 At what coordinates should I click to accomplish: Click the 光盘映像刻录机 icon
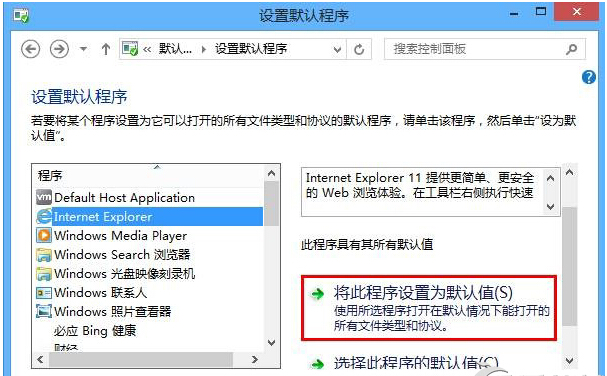coord(44,273)
